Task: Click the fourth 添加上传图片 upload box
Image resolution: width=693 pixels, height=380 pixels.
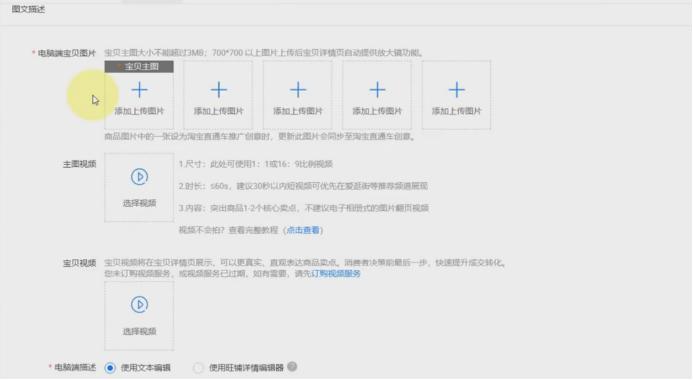Action: click(x=377, y=95)
